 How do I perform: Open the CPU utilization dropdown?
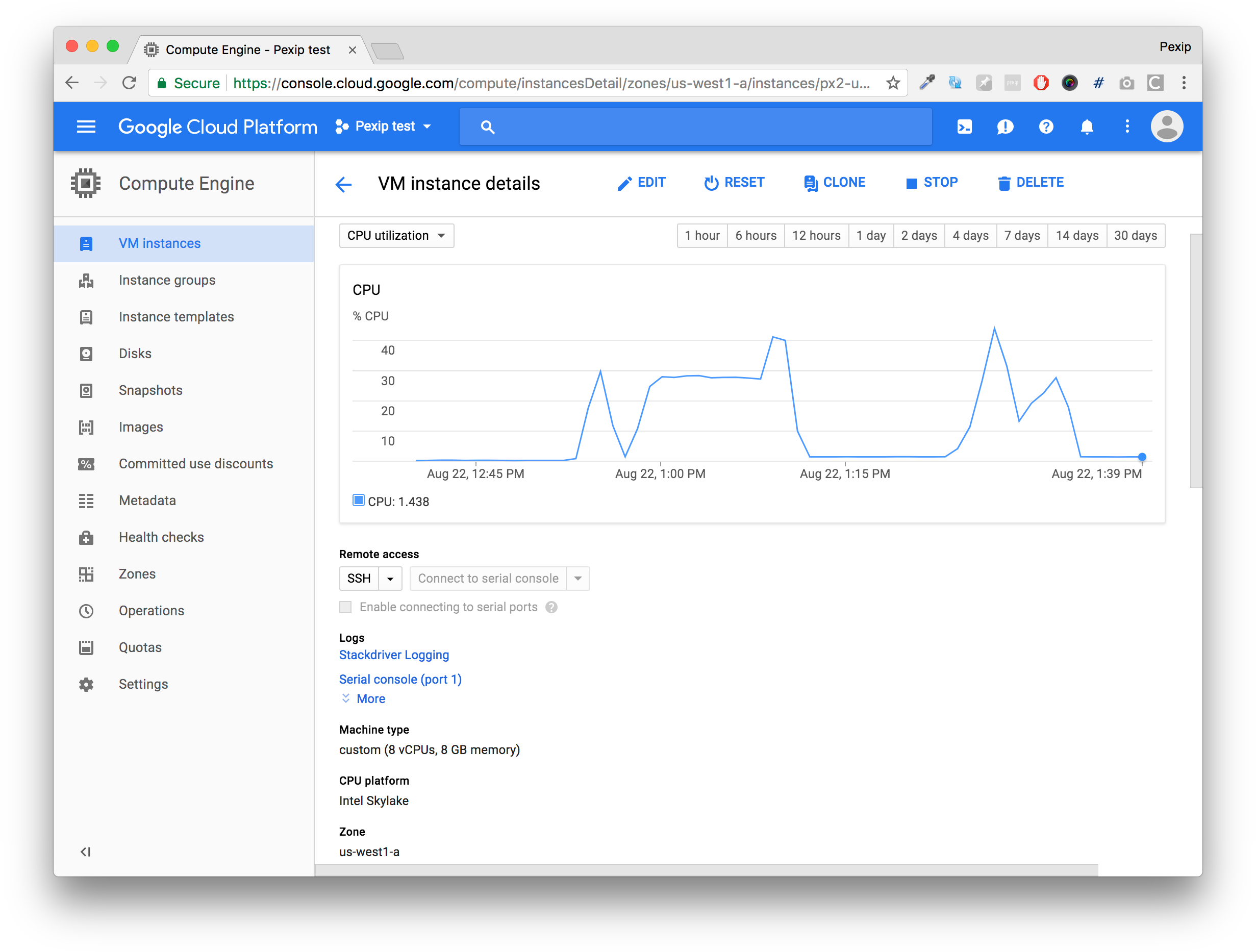[x=396, y=236]
